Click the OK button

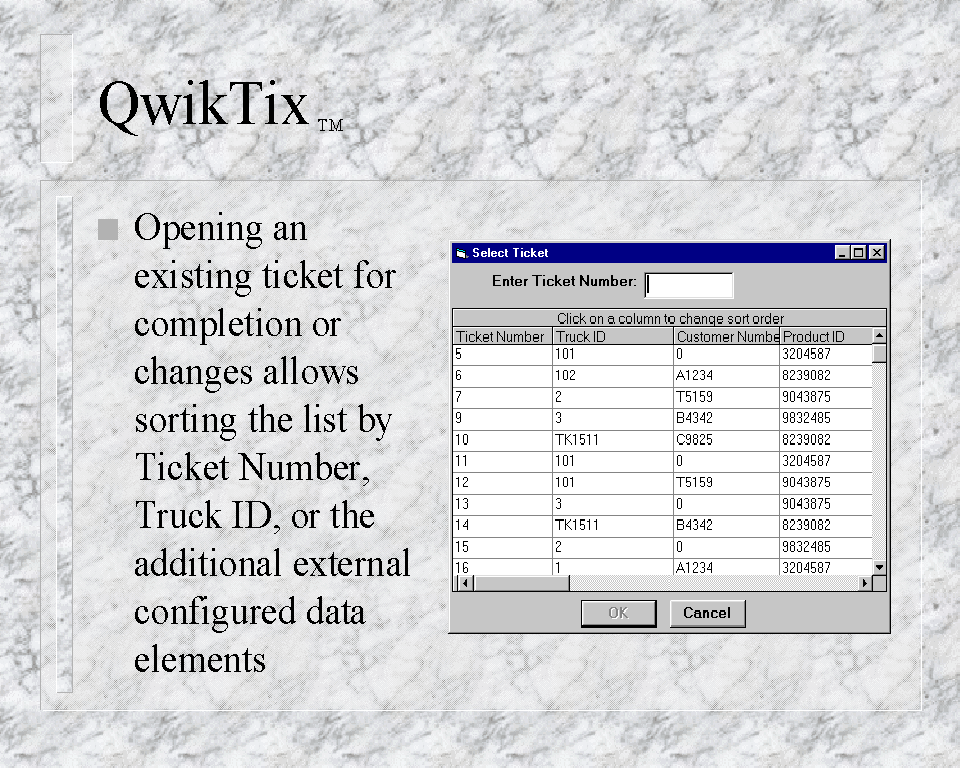click(618, 613)
